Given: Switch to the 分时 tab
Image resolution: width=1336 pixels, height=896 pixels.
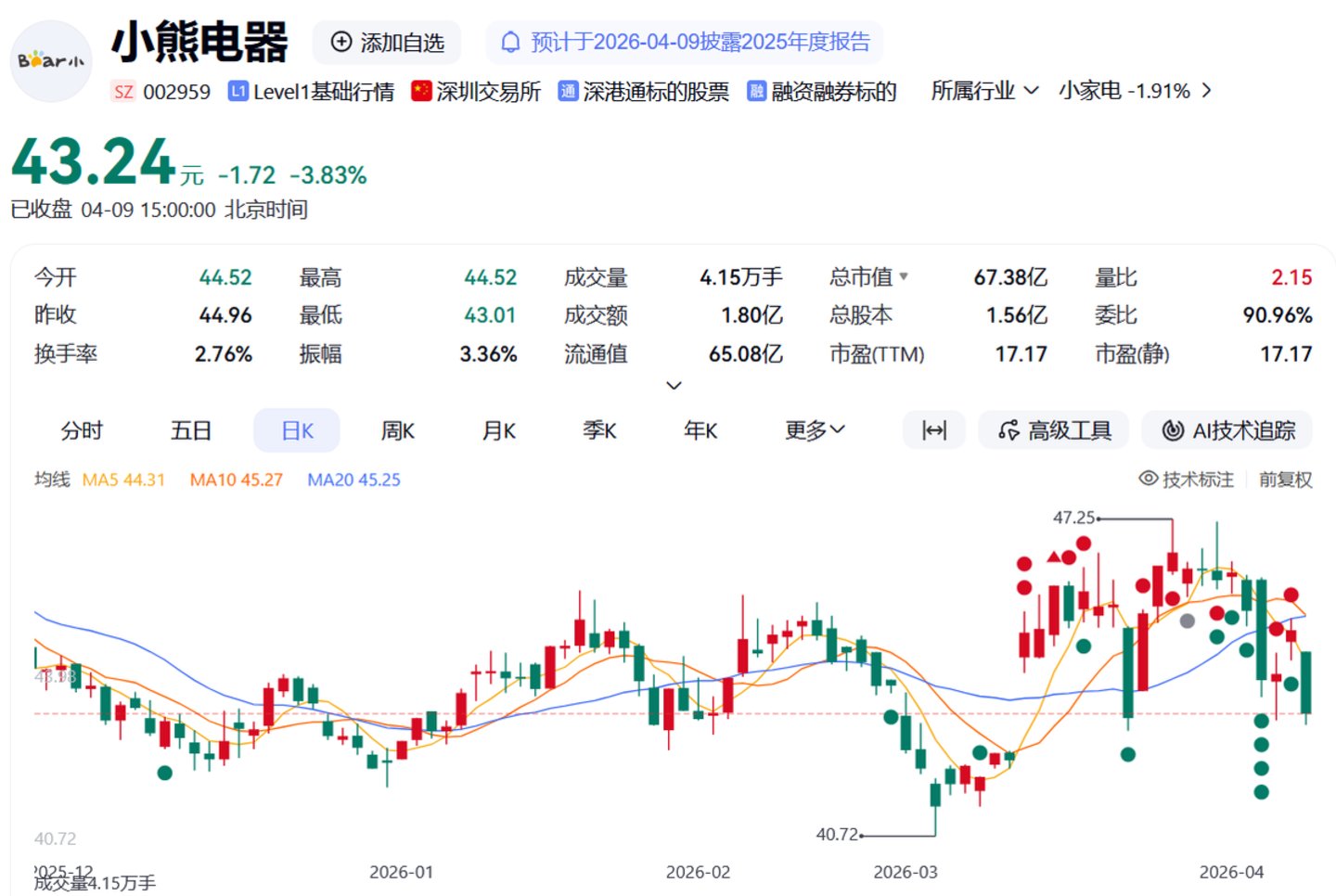Looking at the screenshot, I should tap(82, 430).
